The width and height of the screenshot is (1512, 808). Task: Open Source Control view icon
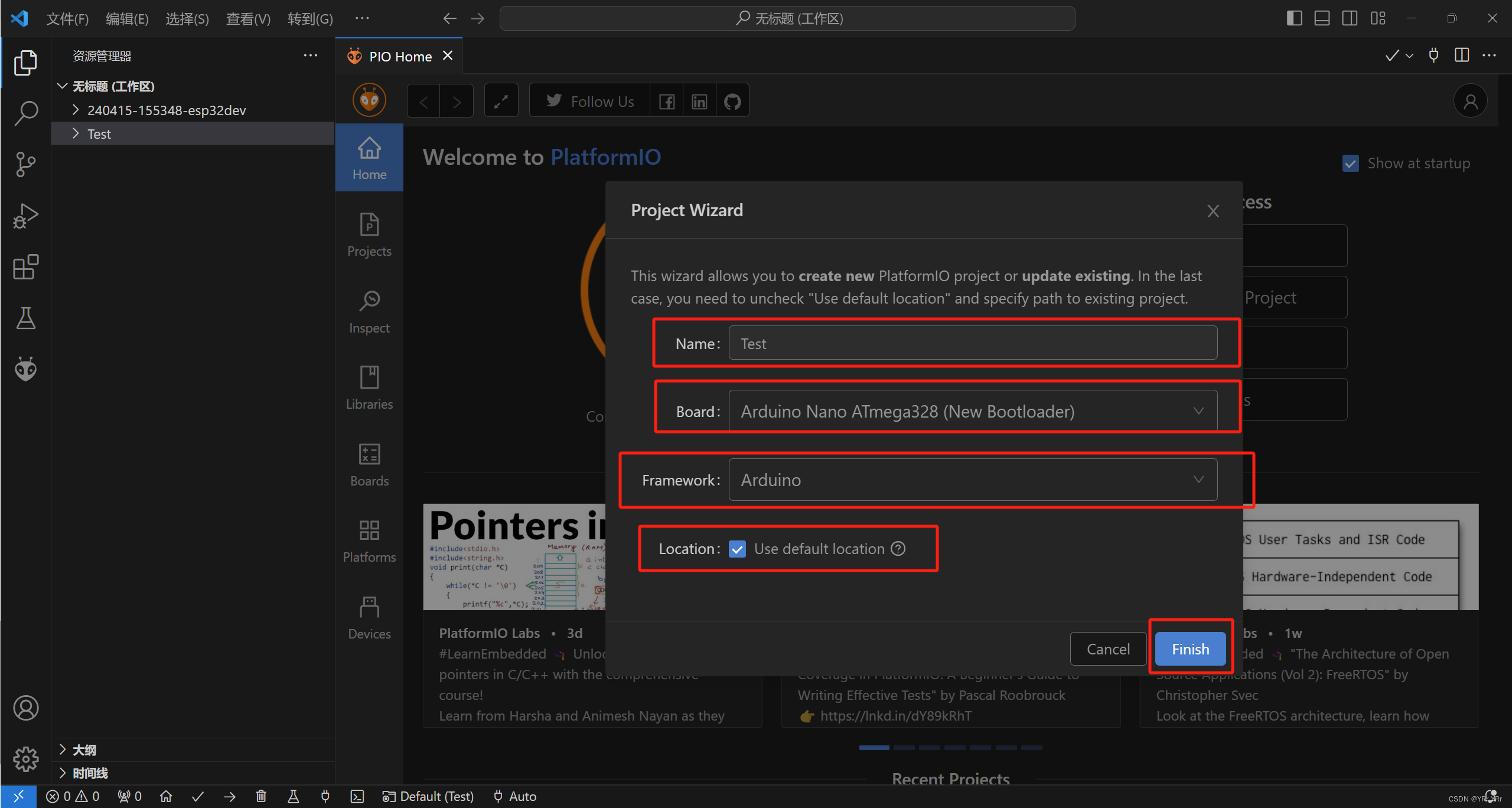(x=25, y=164)
